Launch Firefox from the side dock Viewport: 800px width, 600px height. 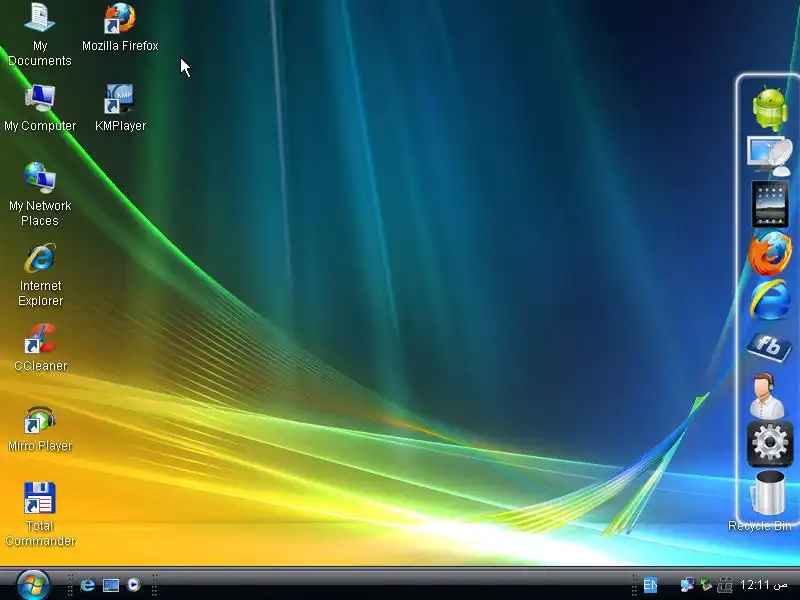[x=770, y=253]
